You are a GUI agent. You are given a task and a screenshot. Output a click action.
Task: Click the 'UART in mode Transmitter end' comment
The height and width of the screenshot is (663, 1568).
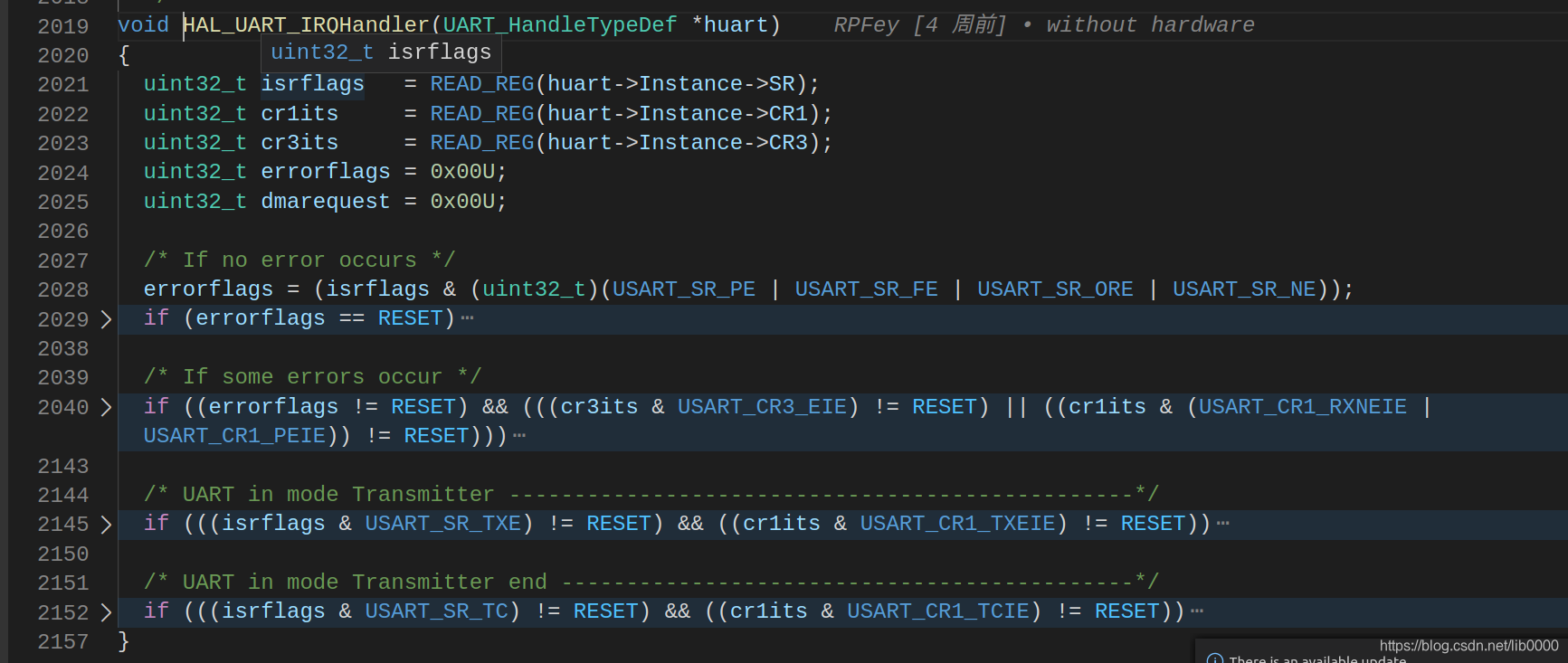click(651, 582)
